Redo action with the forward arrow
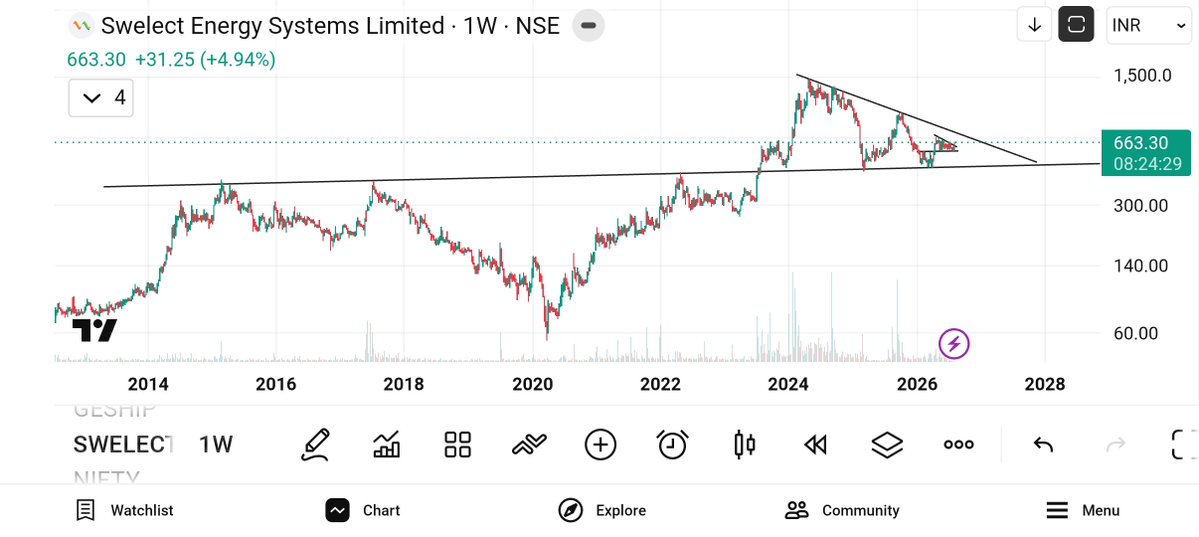The image size is (1199, 537). tap(1116, 444)
